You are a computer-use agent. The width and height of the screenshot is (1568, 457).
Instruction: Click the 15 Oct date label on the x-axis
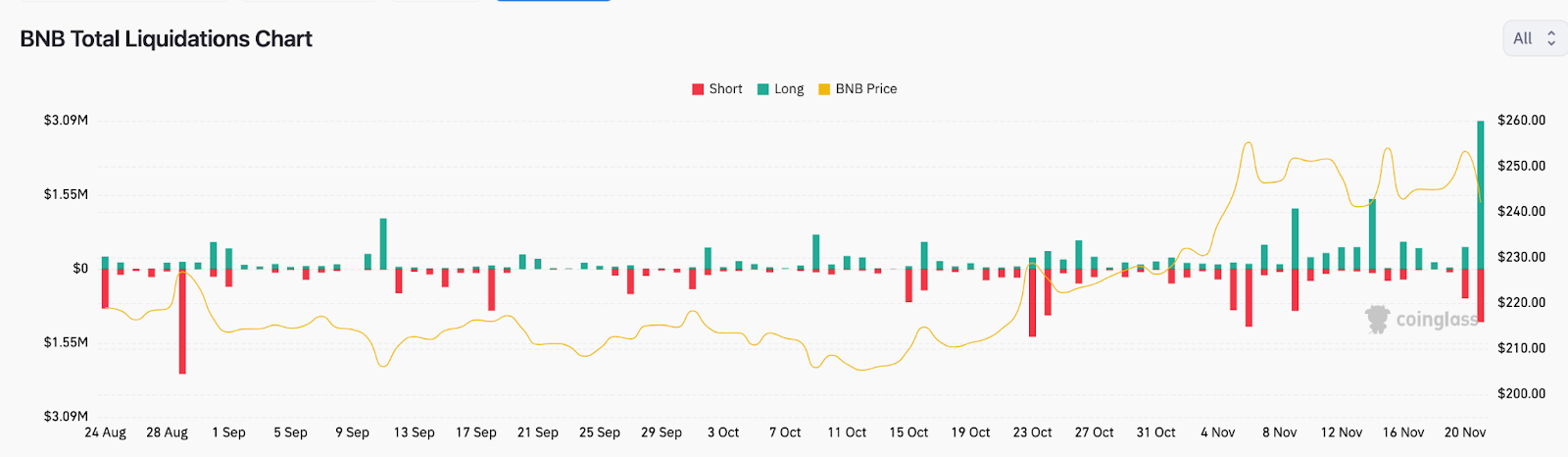pos(908,432)
